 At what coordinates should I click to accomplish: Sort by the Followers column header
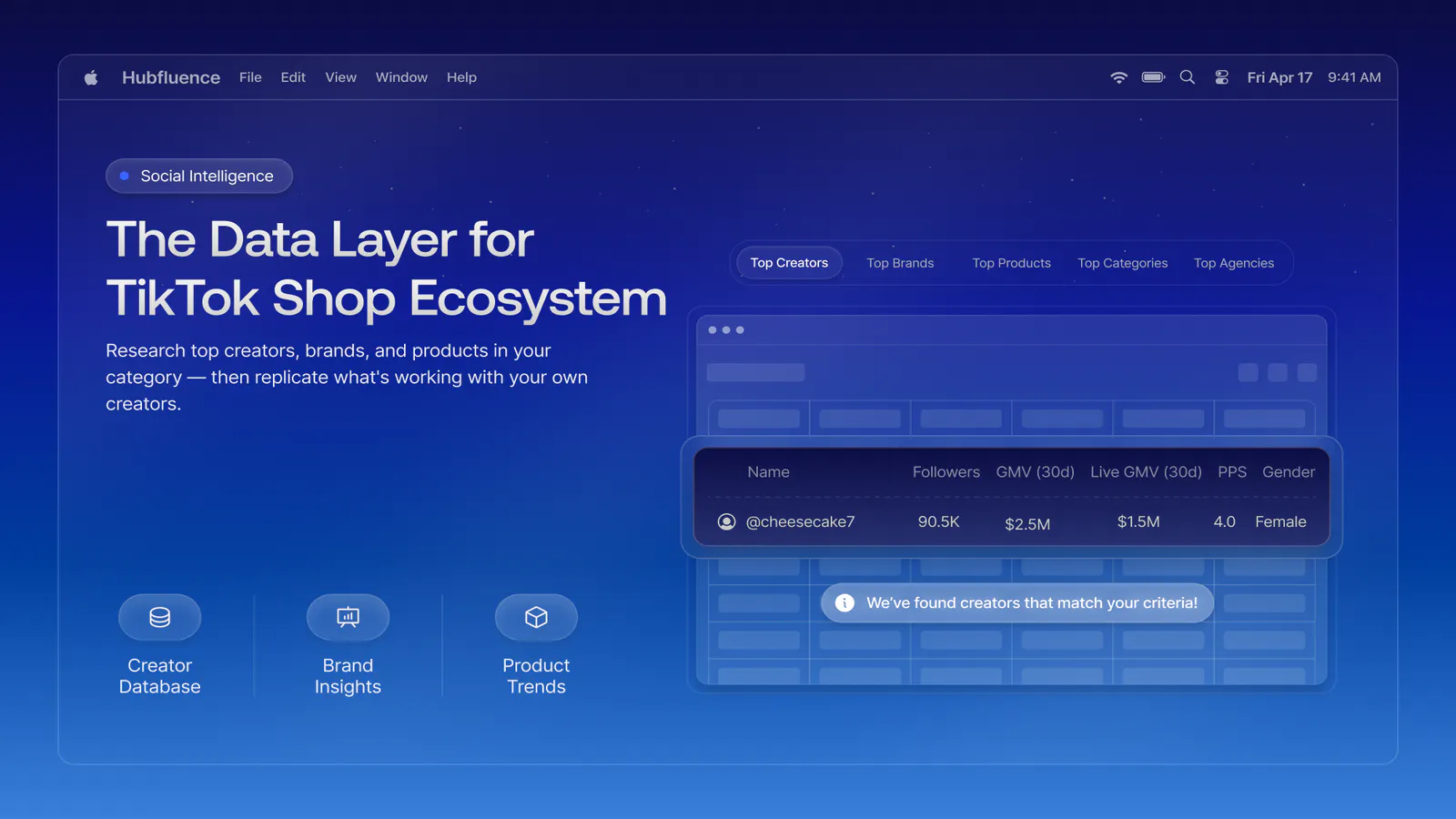[x=946, y=472]
